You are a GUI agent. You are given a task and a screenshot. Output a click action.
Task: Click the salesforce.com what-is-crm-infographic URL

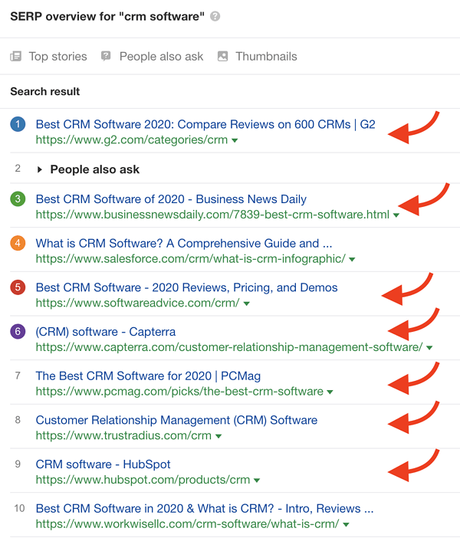coord(191,259)
